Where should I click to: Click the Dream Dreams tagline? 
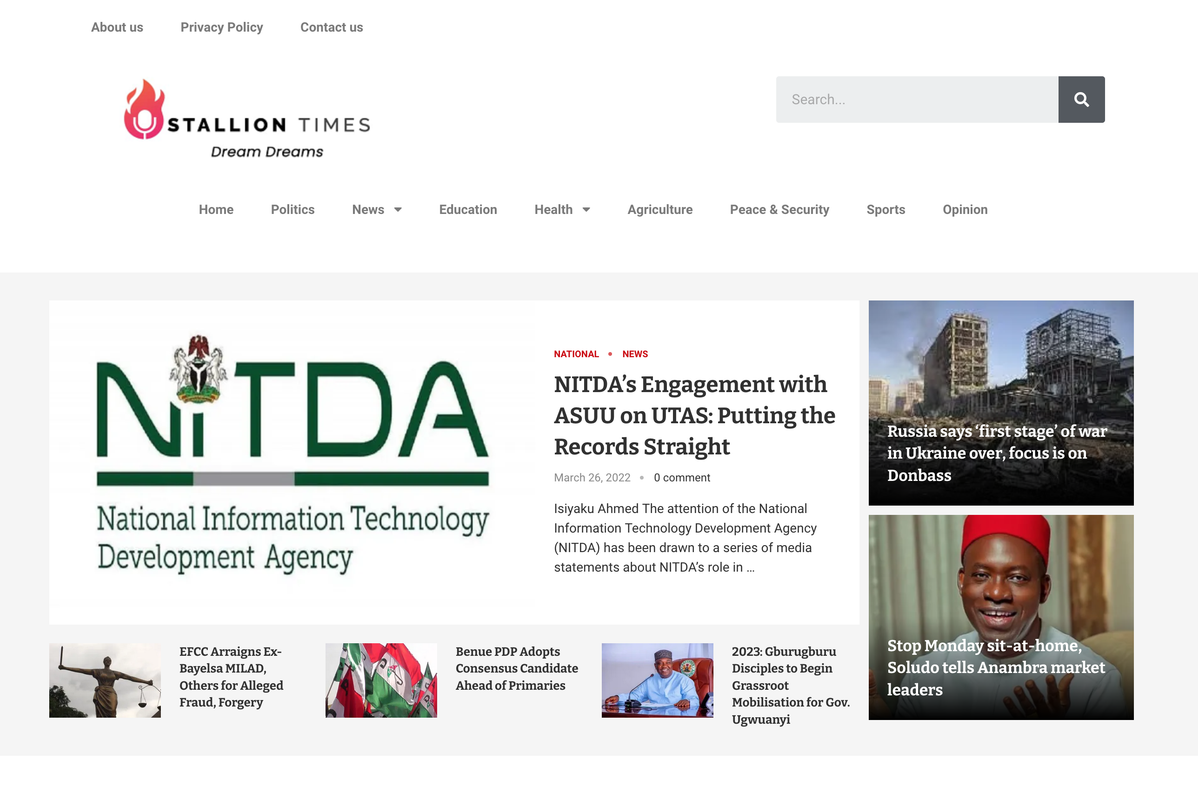(267, 152)
